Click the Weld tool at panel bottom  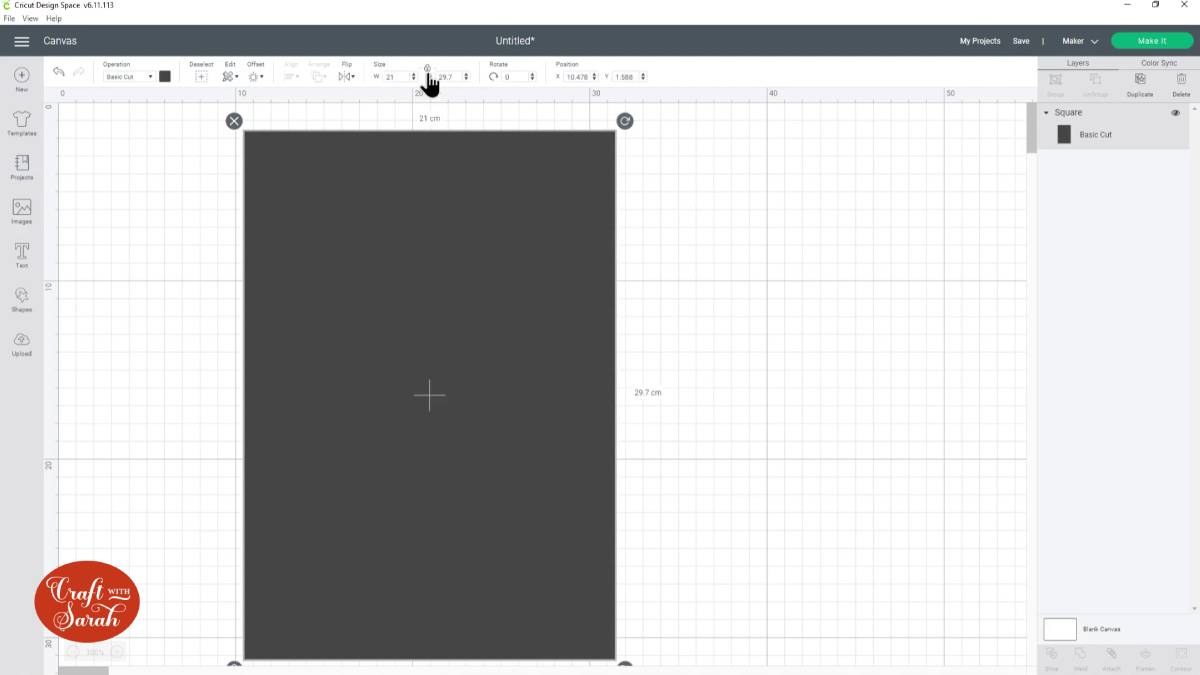click(1081, 656)
